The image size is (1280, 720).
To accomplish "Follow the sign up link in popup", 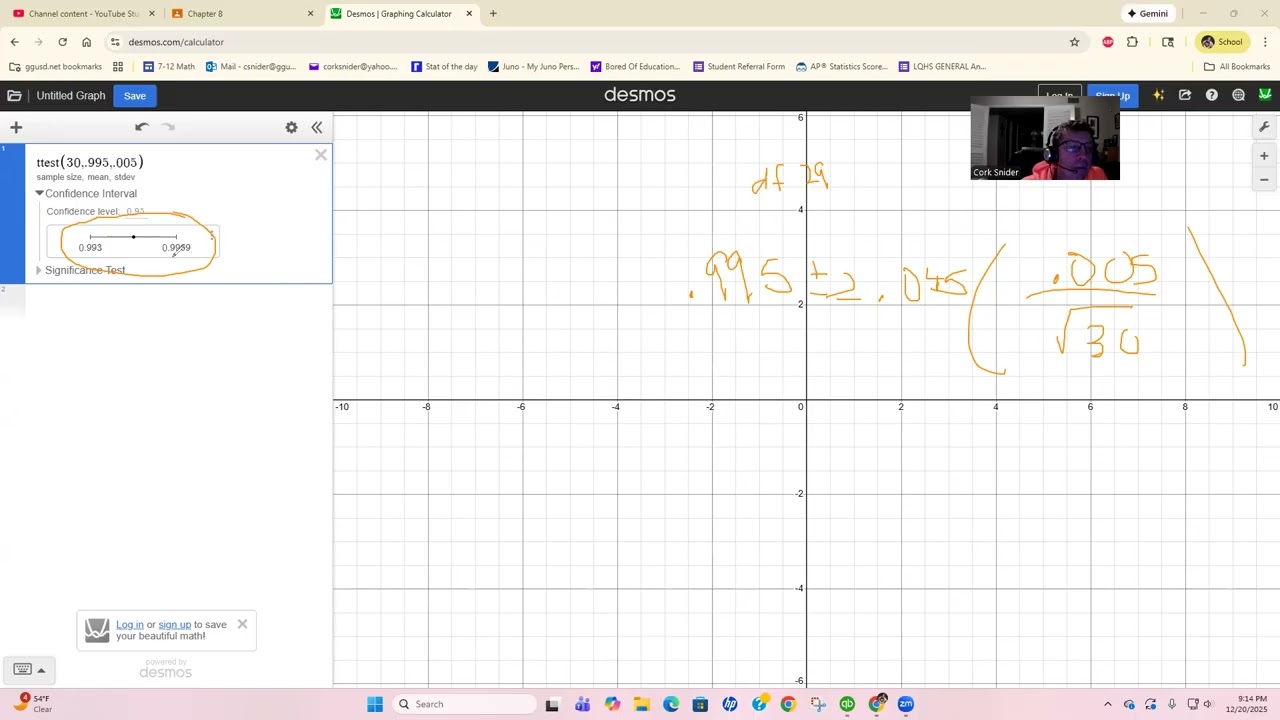I will pyautogui.click(x=174, y=624).
